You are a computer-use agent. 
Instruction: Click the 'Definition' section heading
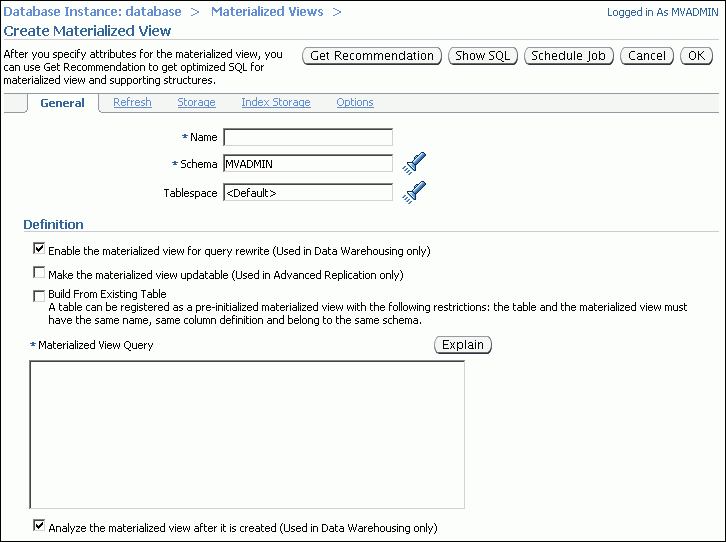pos(53,224)
